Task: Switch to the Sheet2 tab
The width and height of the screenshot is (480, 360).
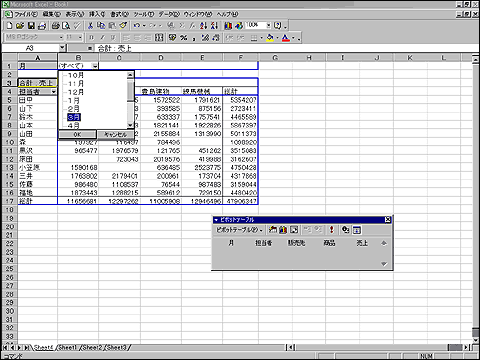Action: [x=92, y=347]
